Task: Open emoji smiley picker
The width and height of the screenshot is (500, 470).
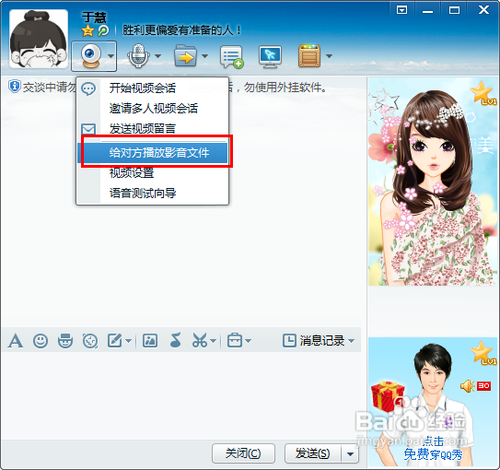Action: pos(40,341)
